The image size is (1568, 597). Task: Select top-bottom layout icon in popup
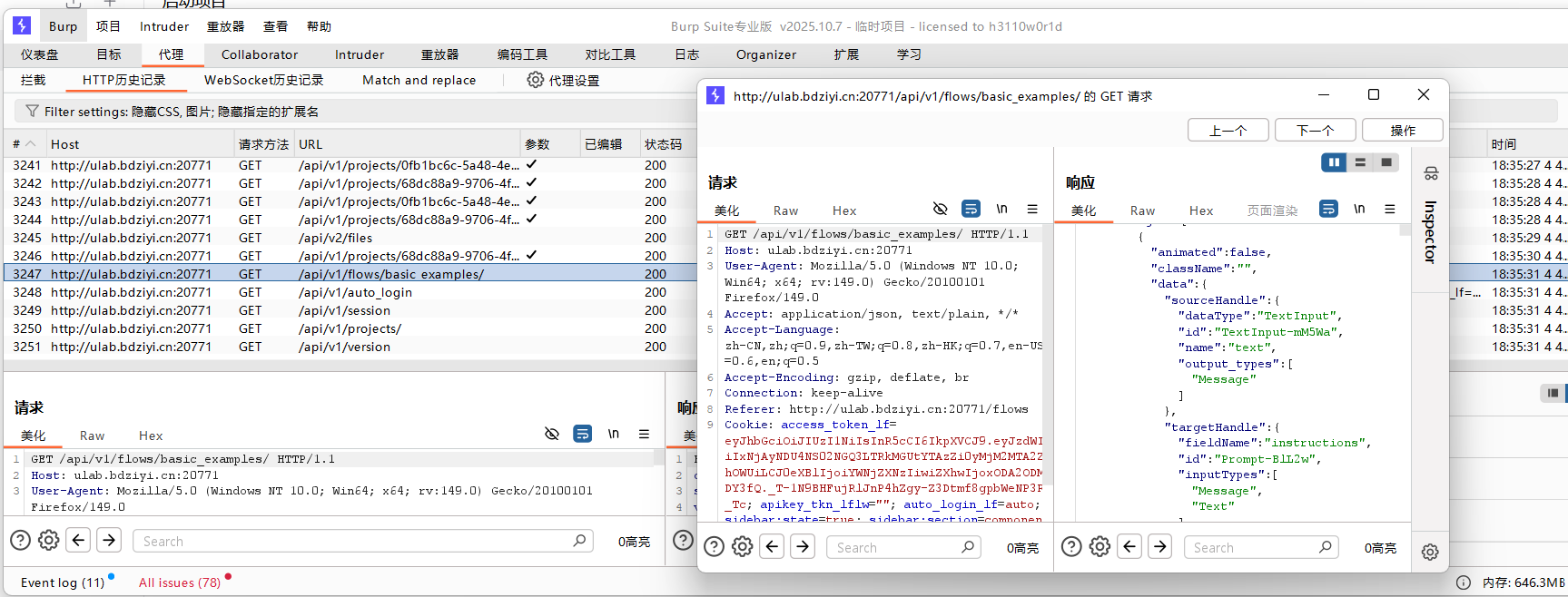tap(1360, 162)
